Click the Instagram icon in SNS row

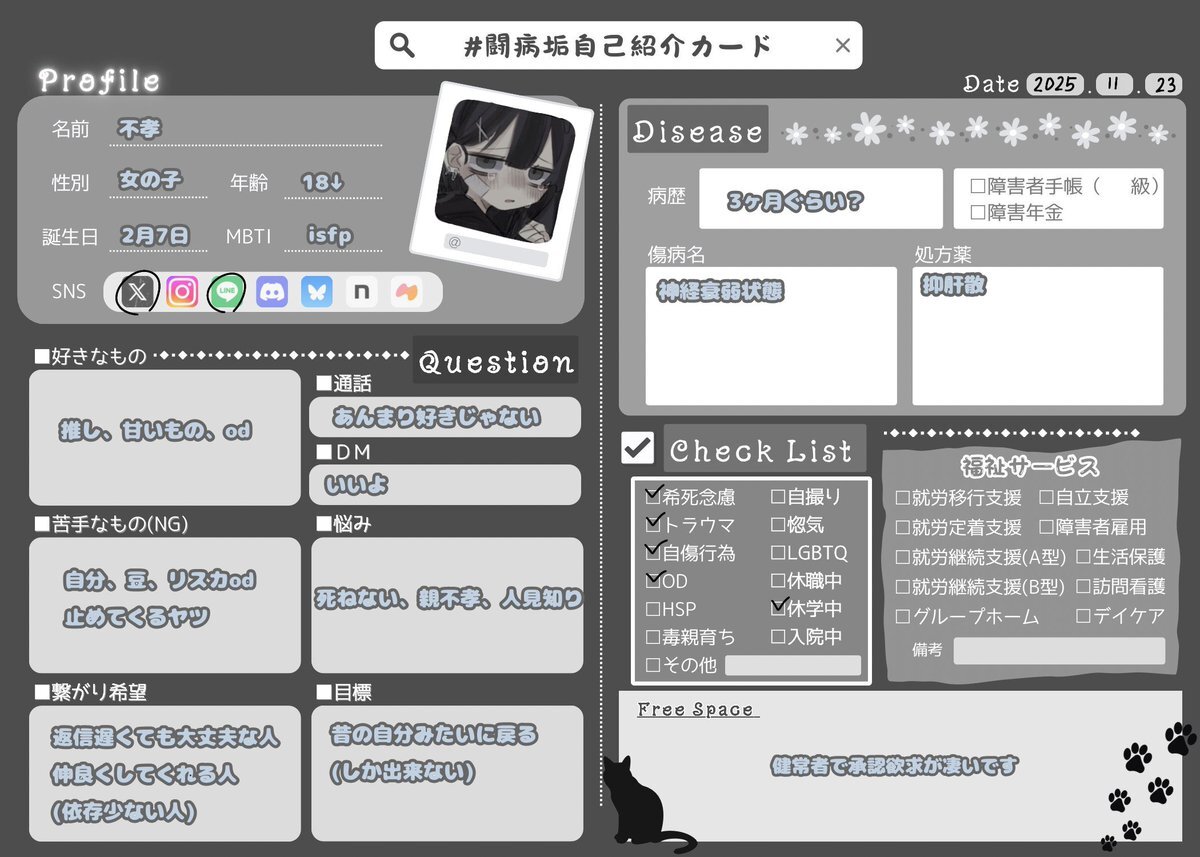click(182, 292)
